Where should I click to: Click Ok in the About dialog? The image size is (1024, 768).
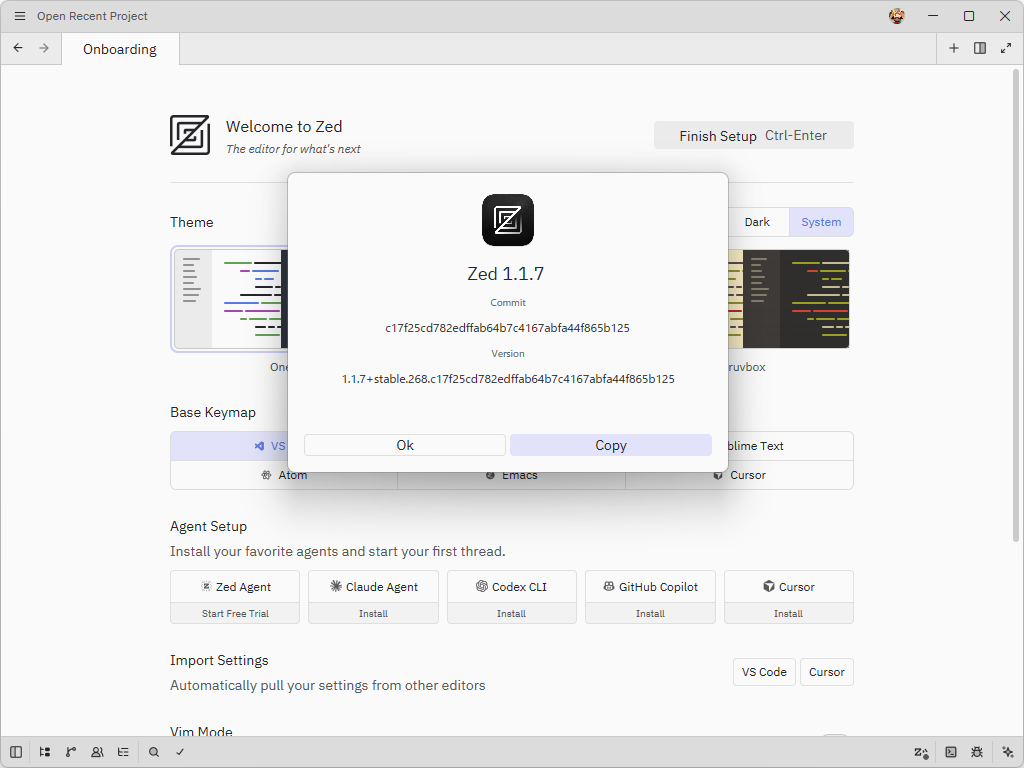[x=405, y=445]
